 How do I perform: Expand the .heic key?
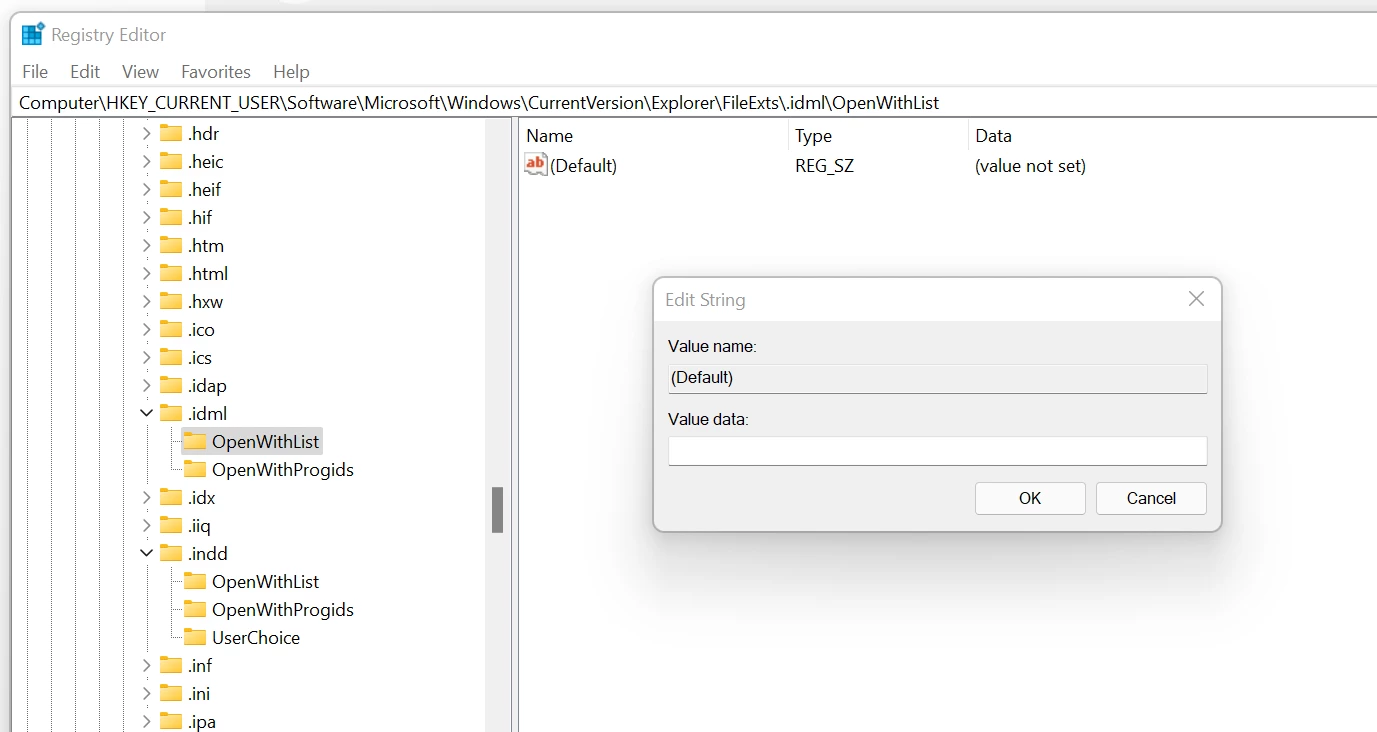coord(147,162)
